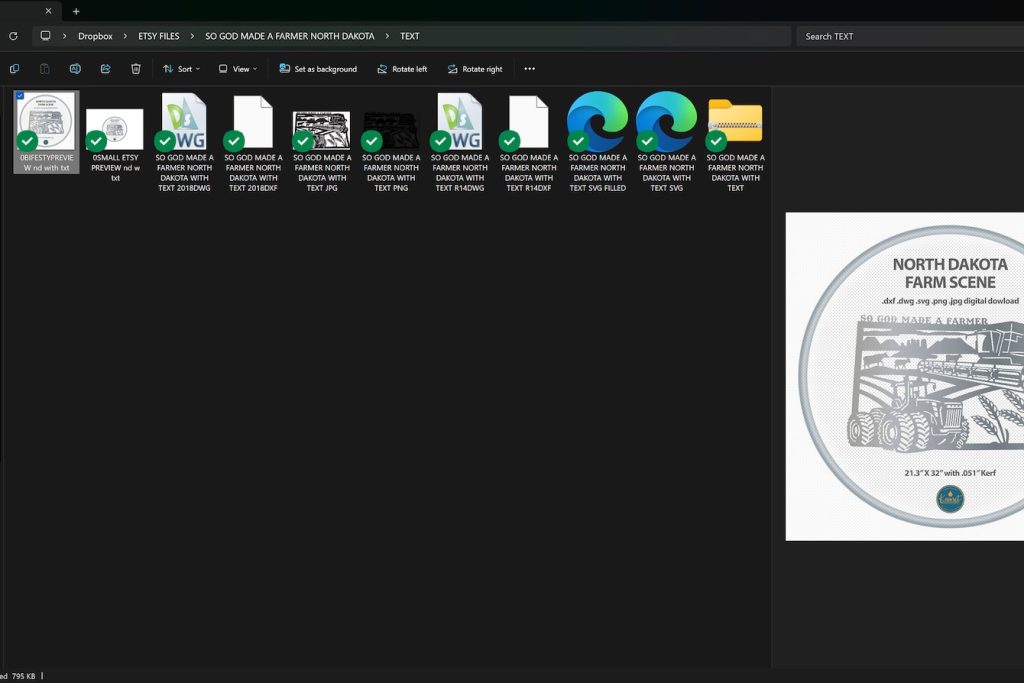
Task: Expand the chevron after ETSY FILES breadcrumb
Action: (192, 36)
